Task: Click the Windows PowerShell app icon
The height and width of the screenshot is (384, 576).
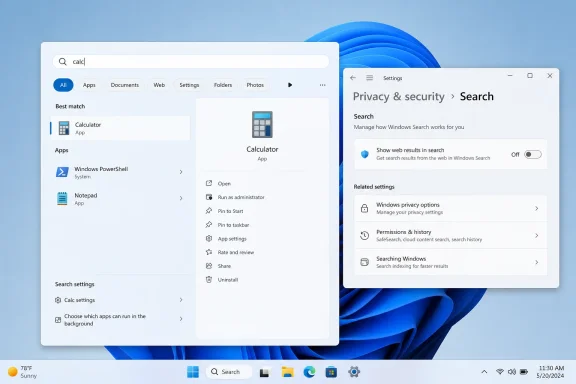Action: coord(62,172)
